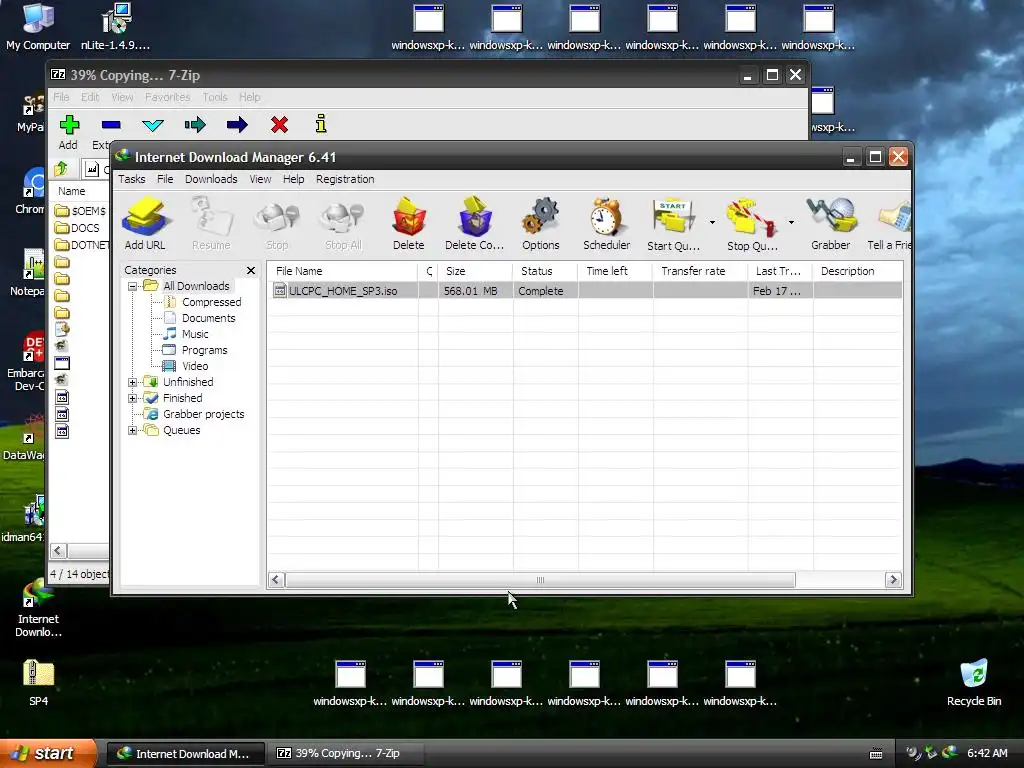Sort by the Transfer rate column header
The image size is (1024, 768).
click(700, 271)
